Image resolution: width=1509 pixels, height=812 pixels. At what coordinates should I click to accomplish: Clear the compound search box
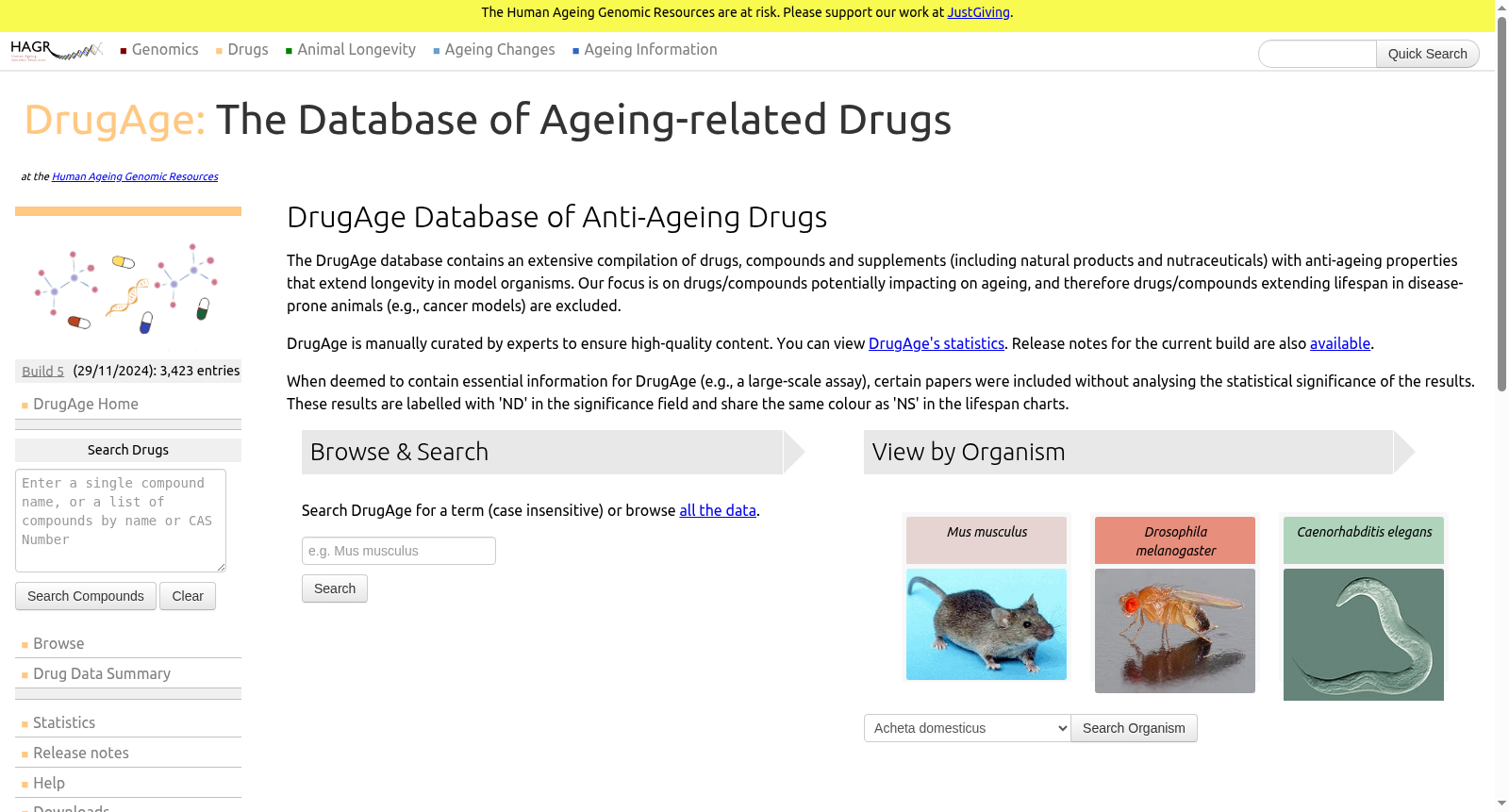pyautogui.click(x=188, y=596)
